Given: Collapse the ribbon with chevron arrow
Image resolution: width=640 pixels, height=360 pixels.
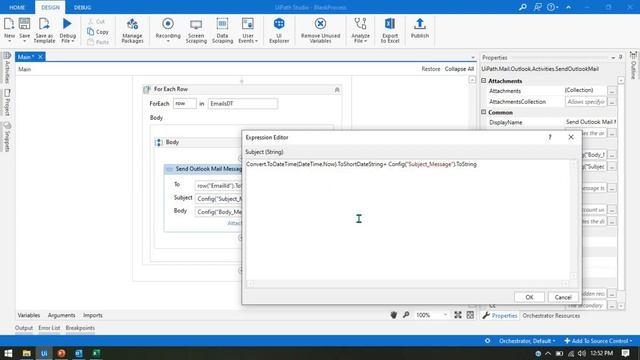Looking at the screenshot, I should pyautogui.click(x=568, y=7).
